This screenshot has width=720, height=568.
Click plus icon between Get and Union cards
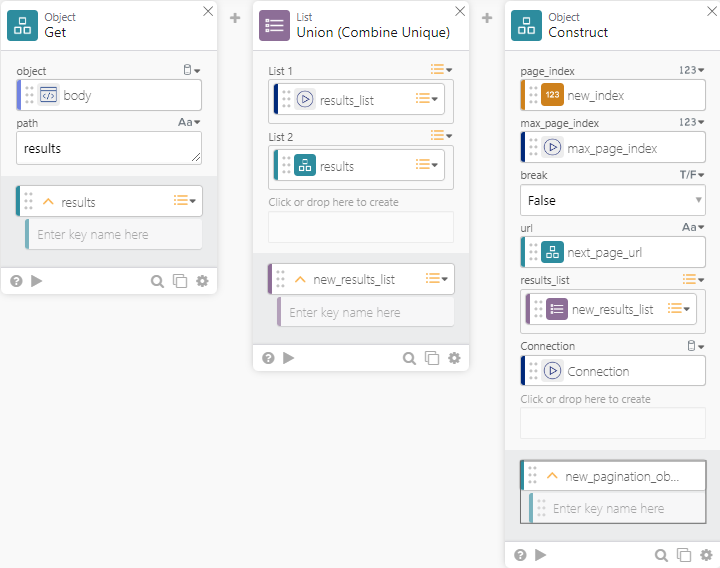pos(235,18)
